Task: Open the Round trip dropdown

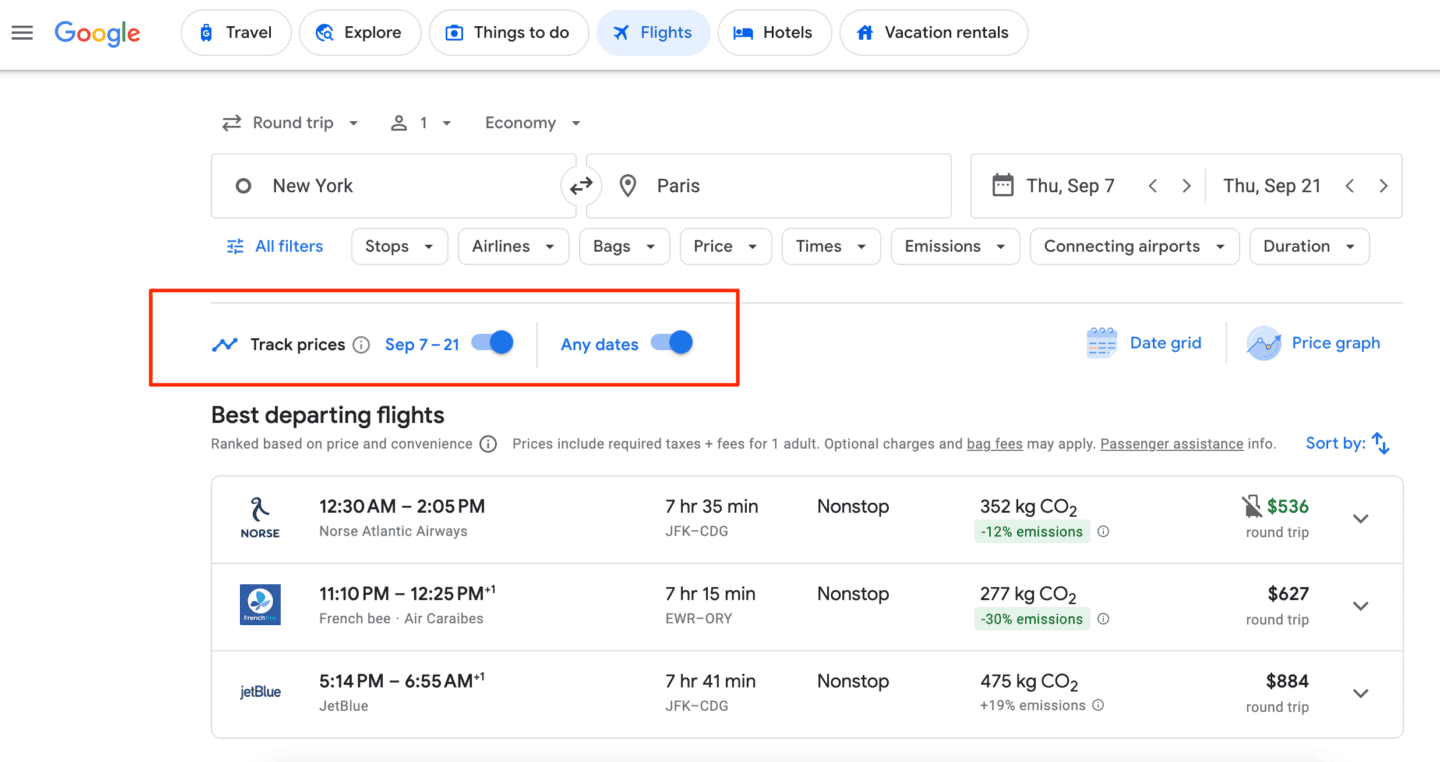Action: click(x=290, y=123)
